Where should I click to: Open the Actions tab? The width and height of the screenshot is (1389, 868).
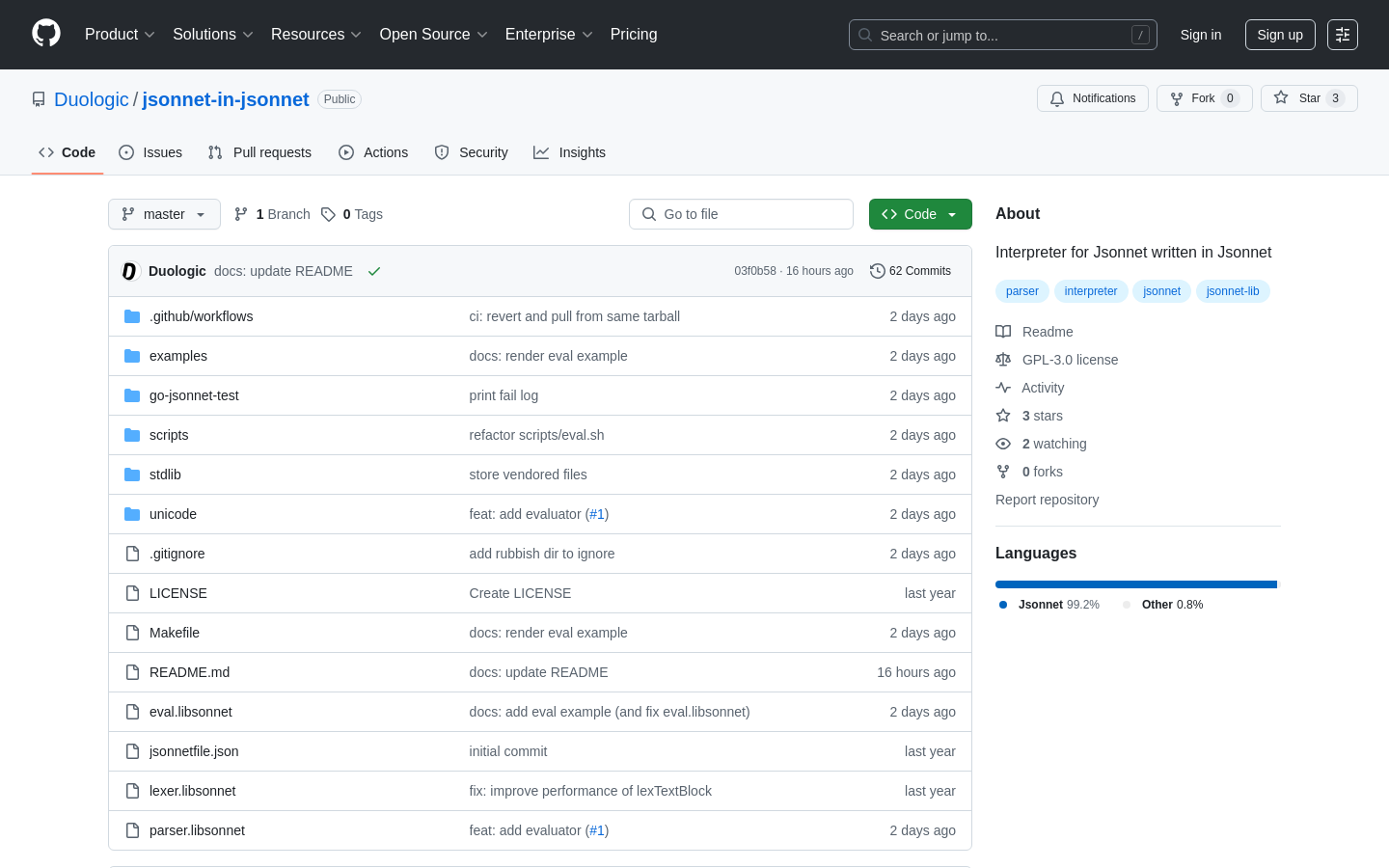[373, 152]
